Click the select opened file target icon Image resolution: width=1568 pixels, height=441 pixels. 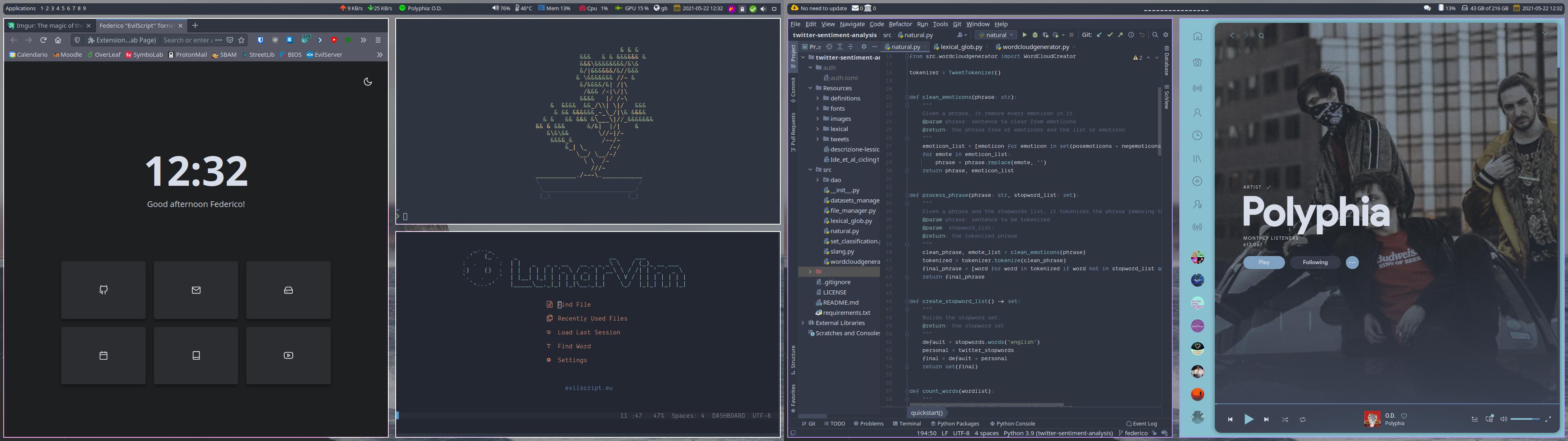pos(829,47)
